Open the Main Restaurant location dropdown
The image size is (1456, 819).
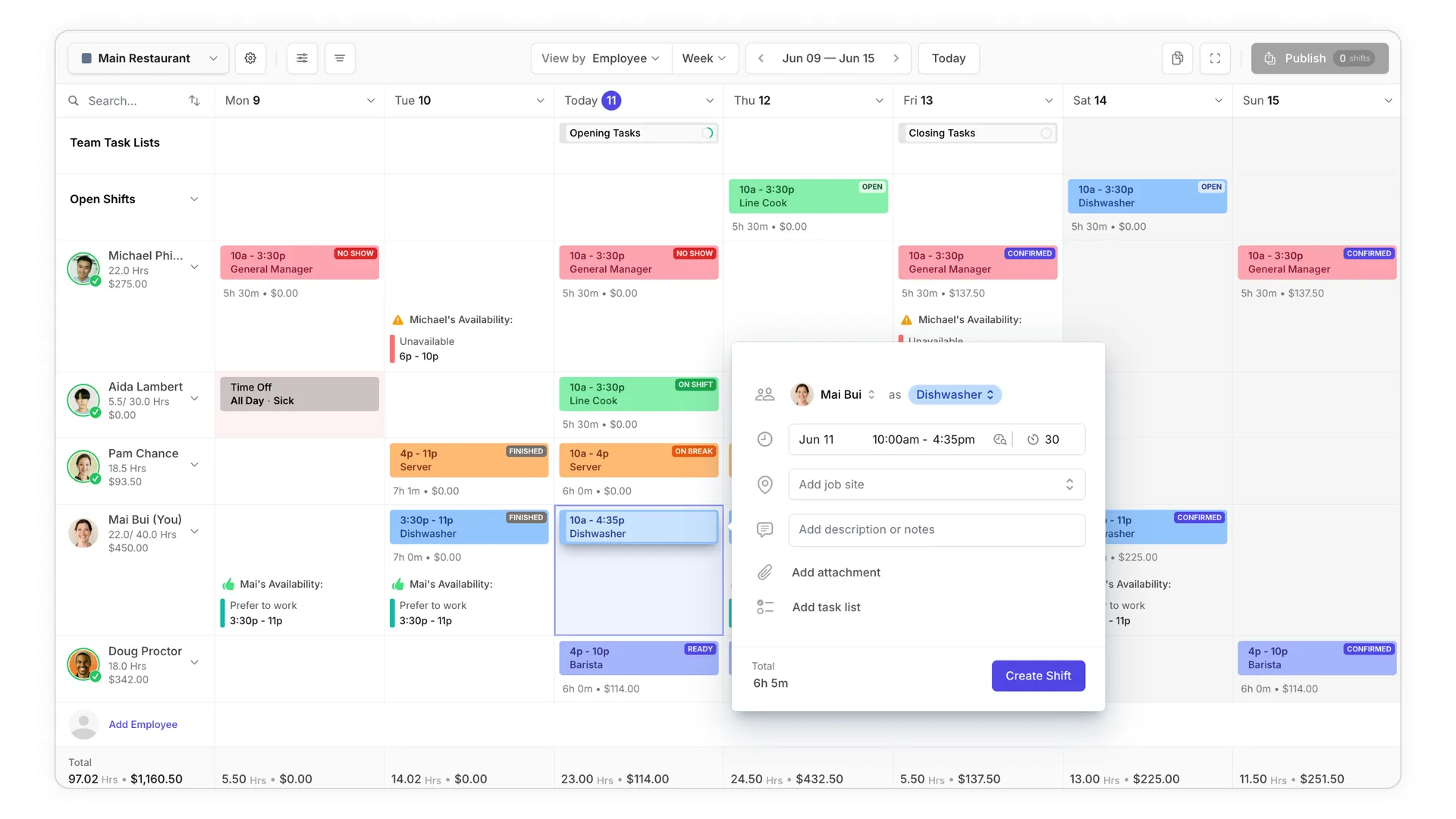click(149, 58)
